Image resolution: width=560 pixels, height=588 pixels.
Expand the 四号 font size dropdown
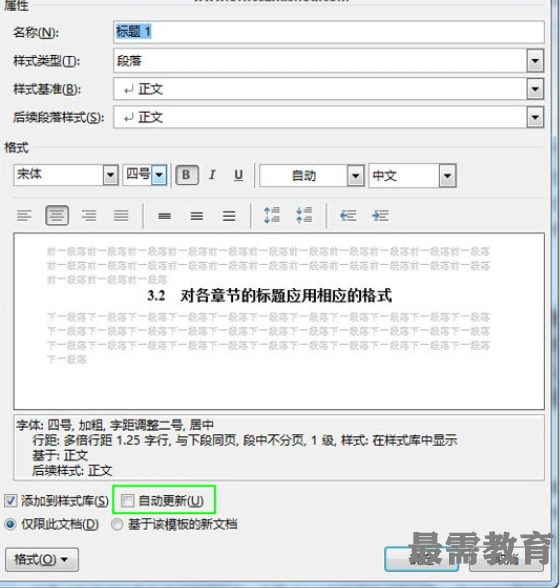tap(159, 175)
